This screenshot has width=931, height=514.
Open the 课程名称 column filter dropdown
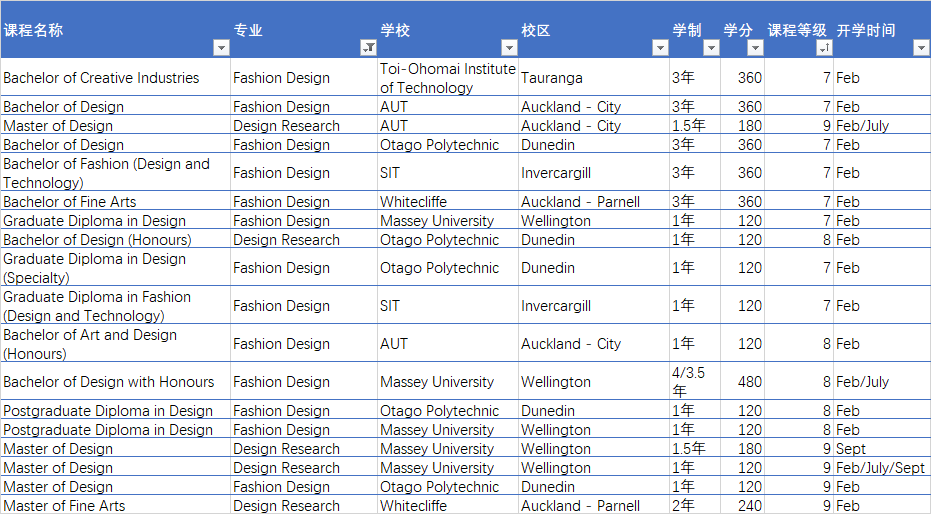(221, 47)
